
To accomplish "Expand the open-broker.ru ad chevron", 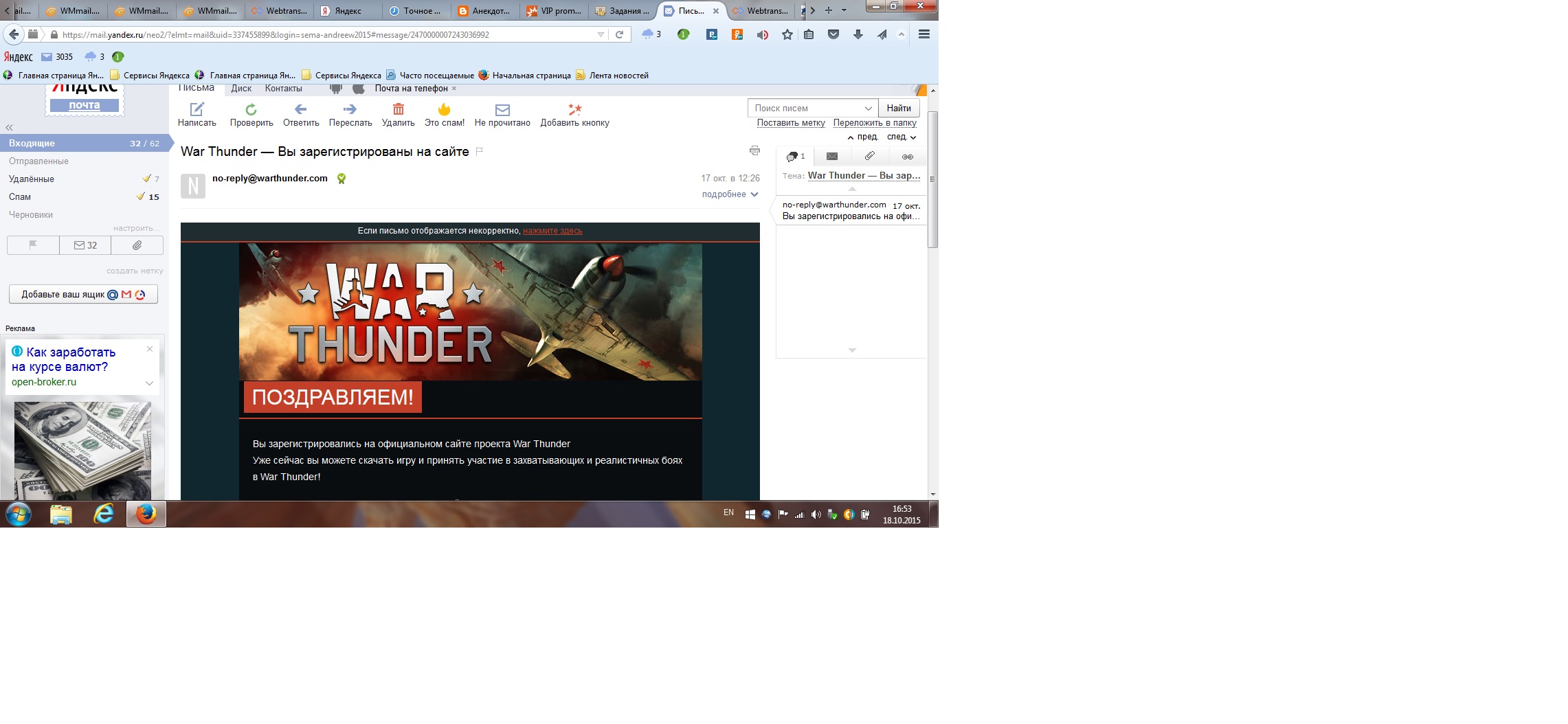I will [149, 383].
